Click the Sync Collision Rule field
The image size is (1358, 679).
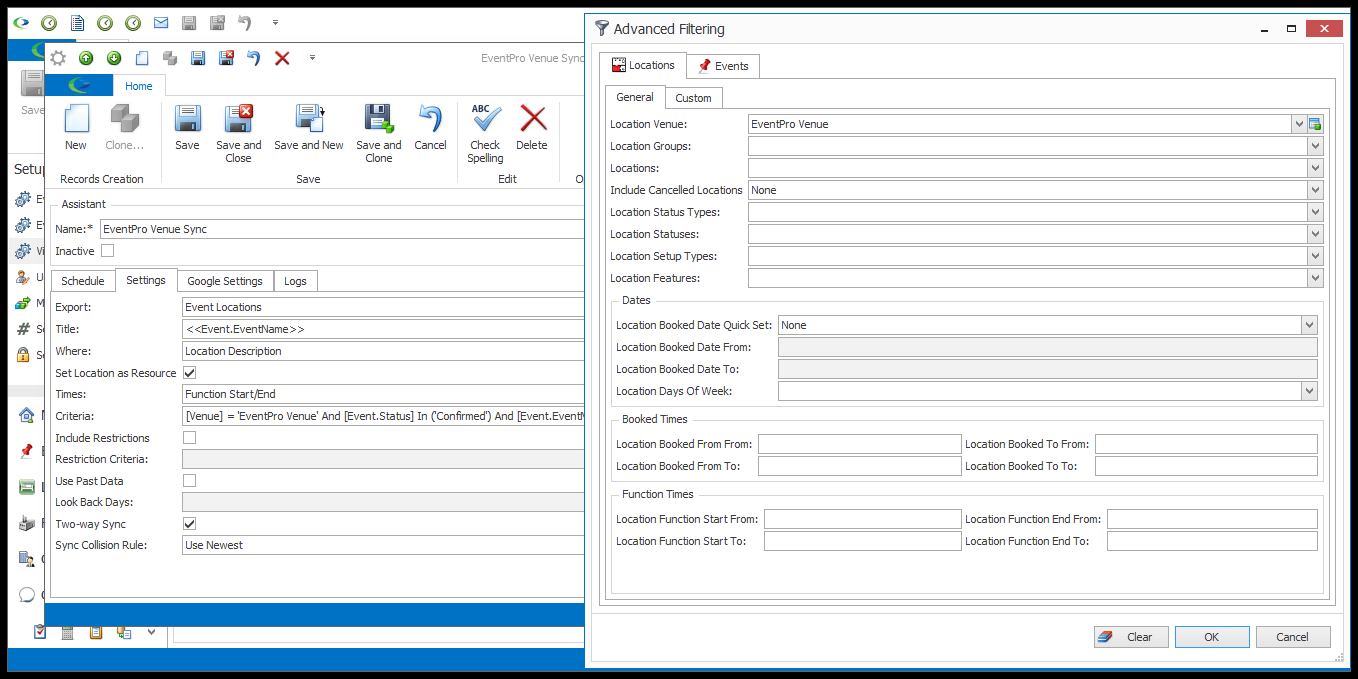click(382, 545)
